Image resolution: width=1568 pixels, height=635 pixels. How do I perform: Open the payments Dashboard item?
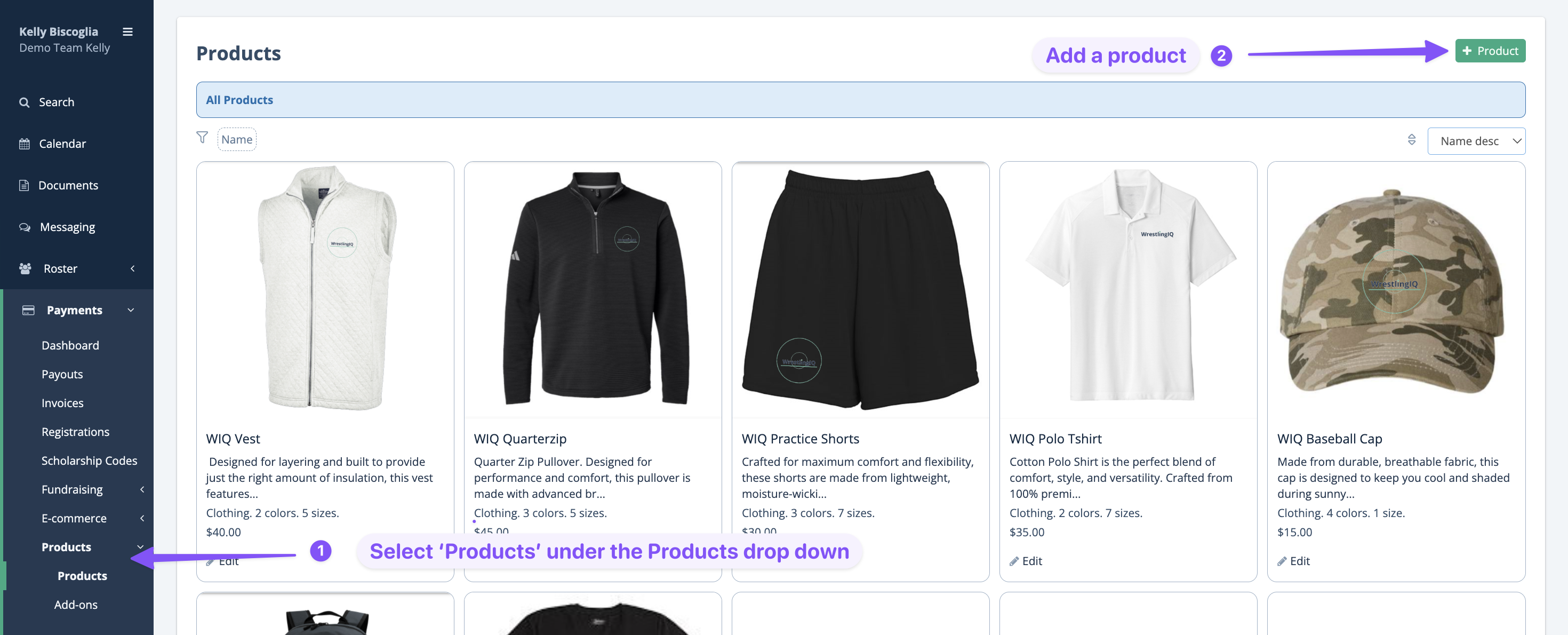pos(70,345)
